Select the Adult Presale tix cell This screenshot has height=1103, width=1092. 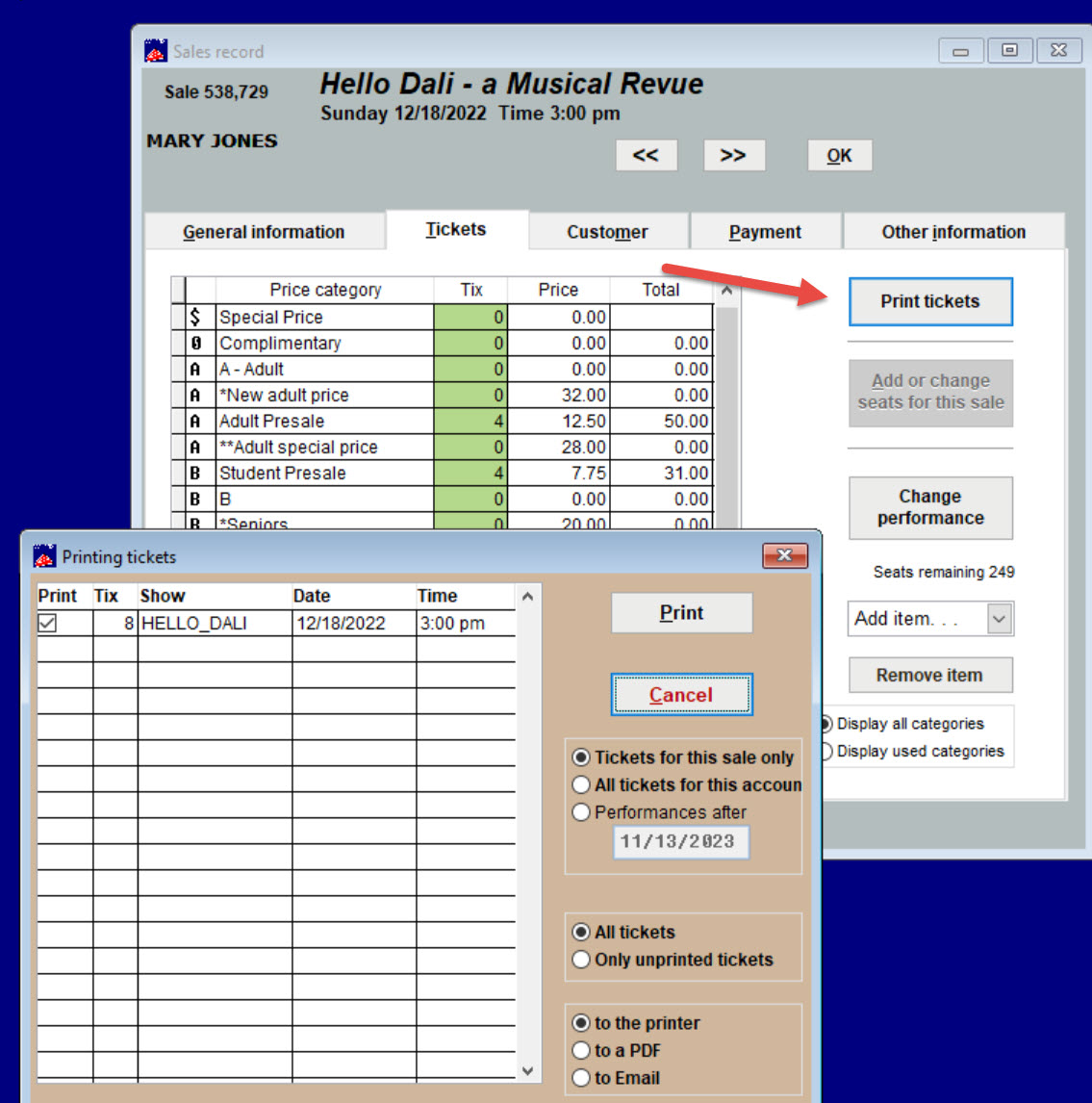coord(470,422)
